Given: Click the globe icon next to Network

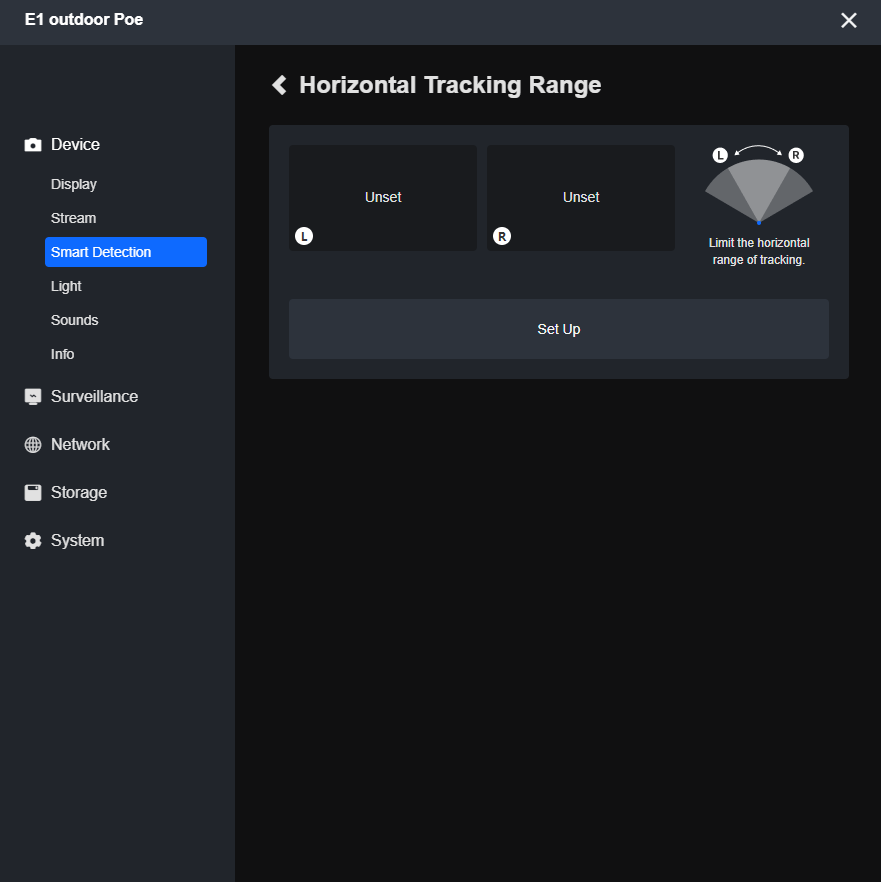Looking at the screenshot, I should click(x=33, y=444).
